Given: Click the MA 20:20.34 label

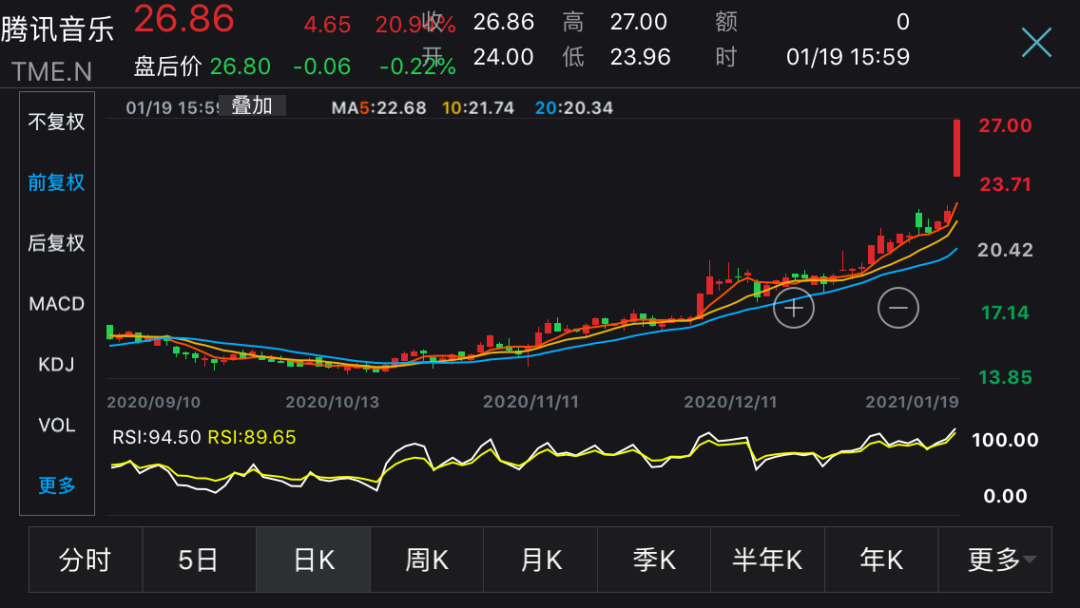Looking at the screenshot, I should [x=574, y=108].
